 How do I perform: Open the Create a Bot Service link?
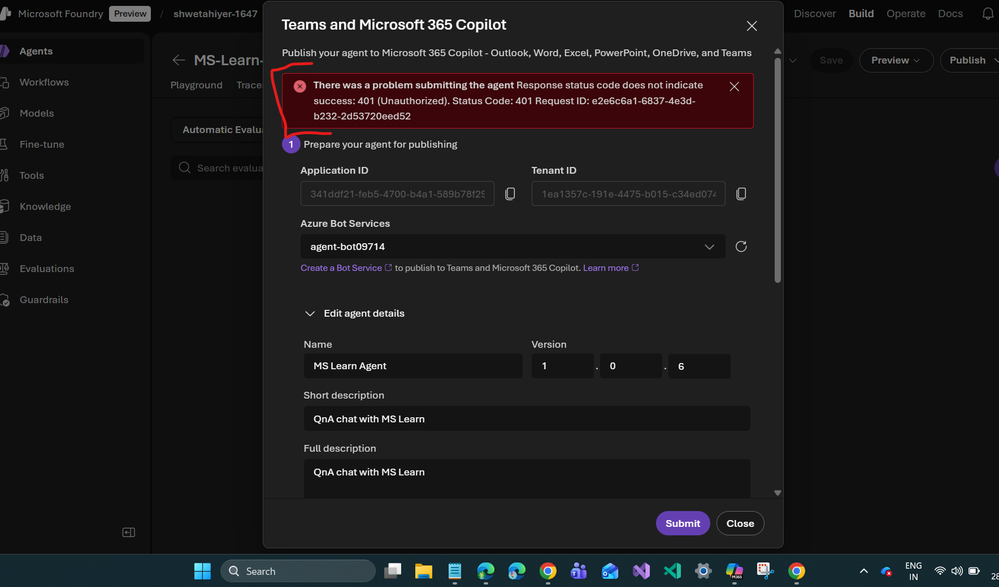click(346, 268)
